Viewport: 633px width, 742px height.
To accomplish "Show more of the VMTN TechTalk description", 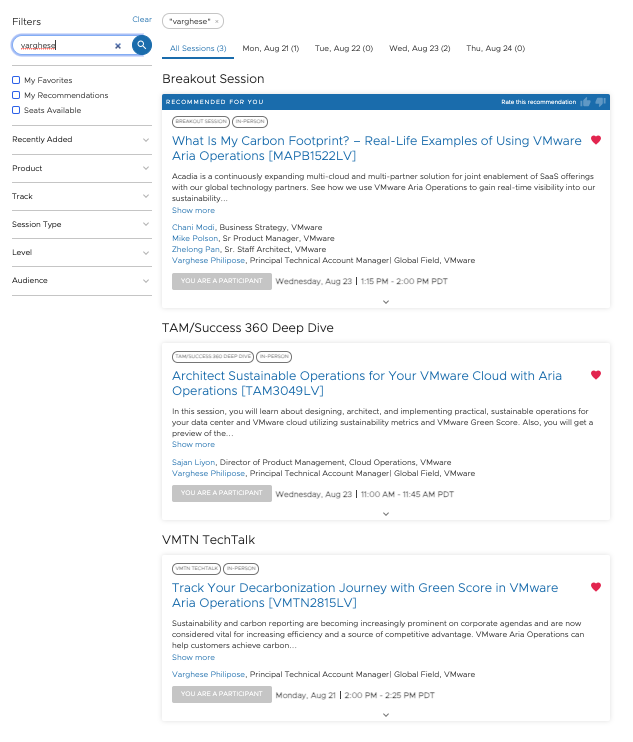I will [x=193, y=657].
